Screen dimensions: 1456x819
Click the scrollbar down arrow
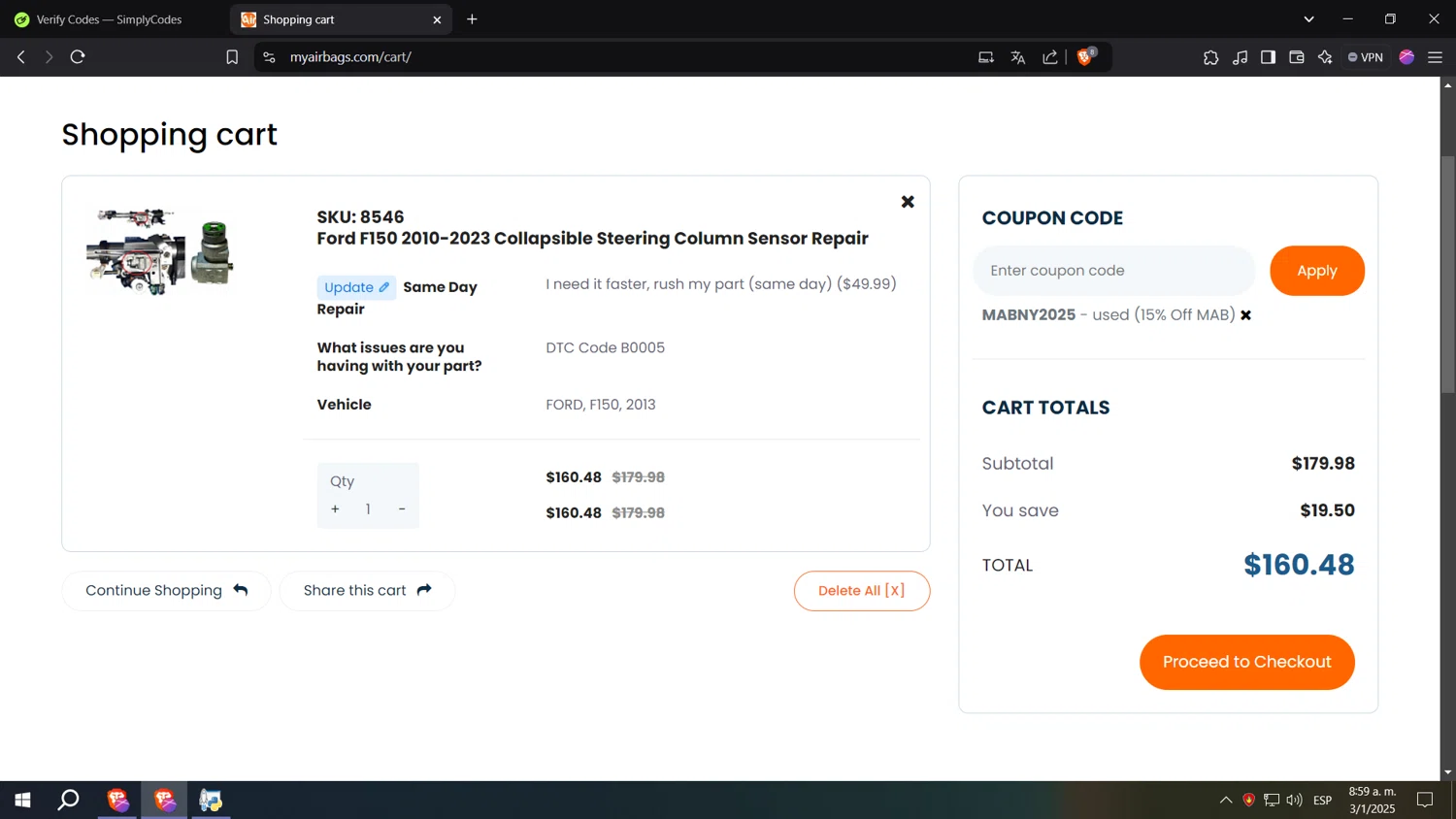click(x=1447, y=772)
